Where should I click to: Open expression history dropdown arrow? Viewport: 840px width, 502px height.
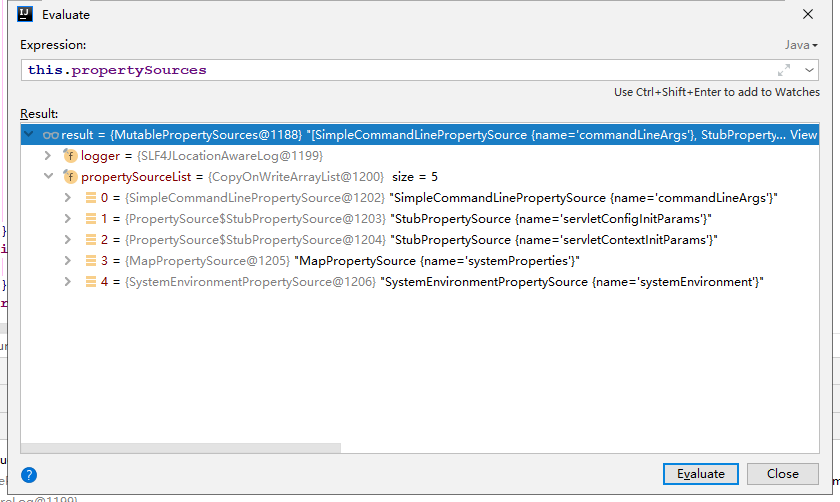(809, 70)
